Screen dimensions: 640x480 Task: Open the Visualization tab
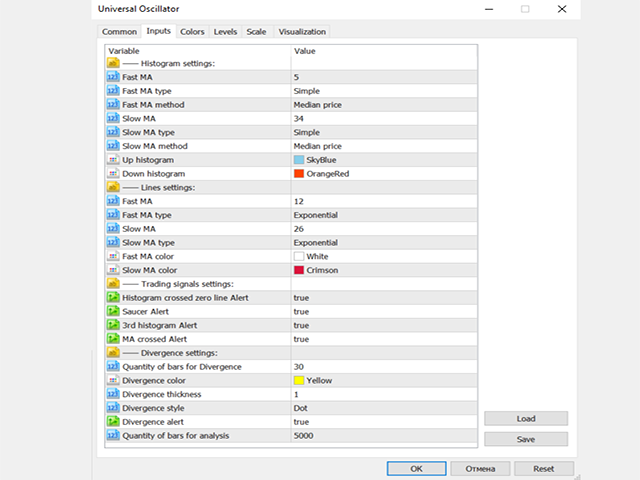click(x=302, y=32)
